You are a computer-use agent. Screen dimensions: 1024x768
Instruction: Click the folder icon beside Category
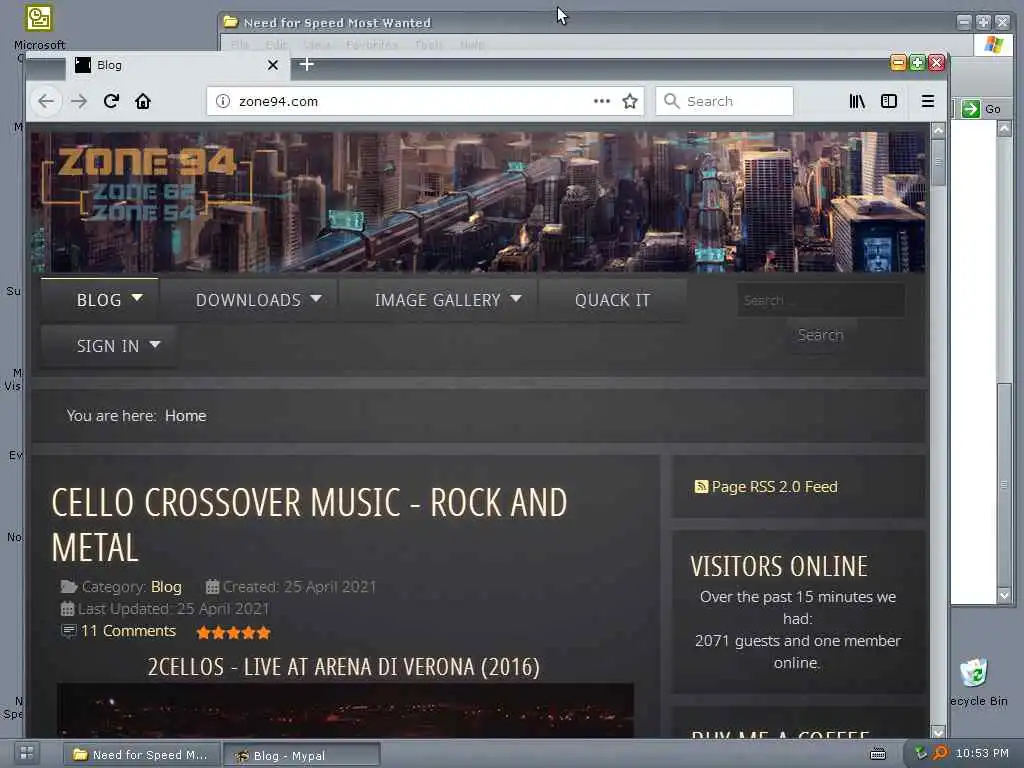(x=69, y=586)
